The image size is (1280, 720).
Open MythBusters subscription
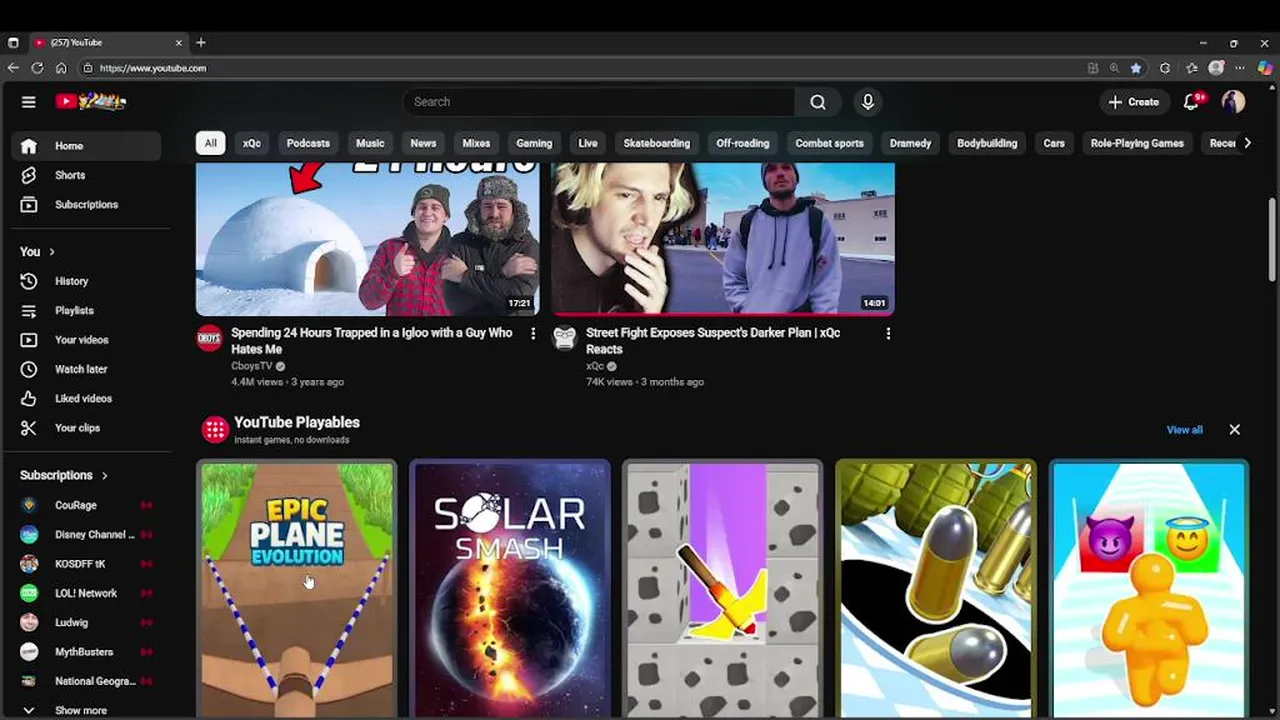click(86, 652)
